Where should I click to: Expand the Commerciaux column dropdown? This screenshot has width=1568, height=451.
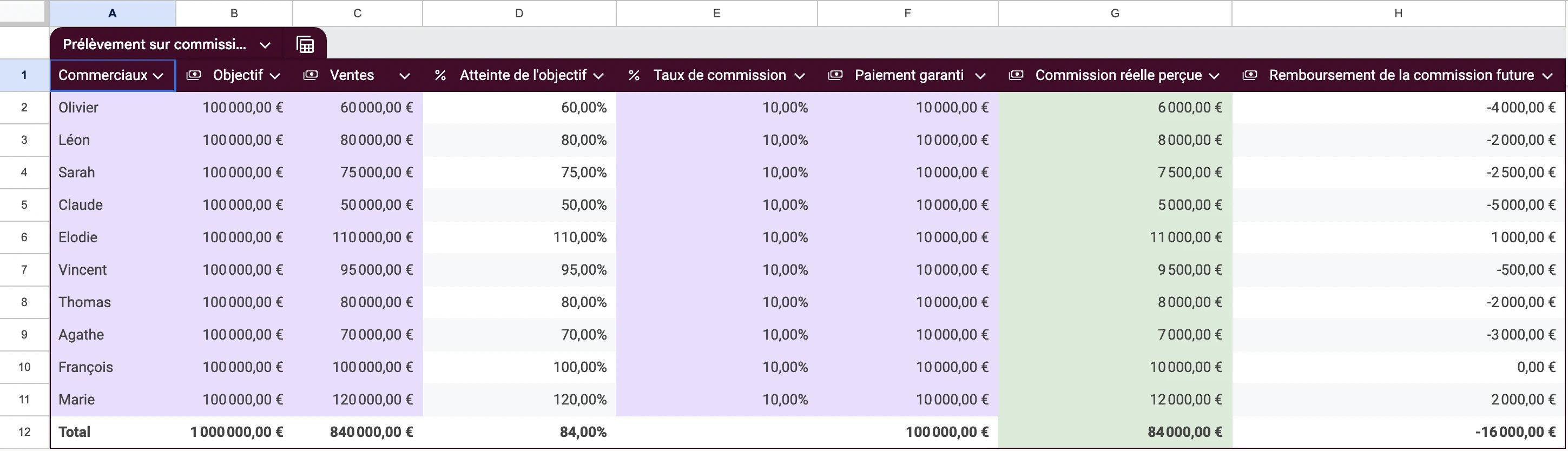coord(158,76)
